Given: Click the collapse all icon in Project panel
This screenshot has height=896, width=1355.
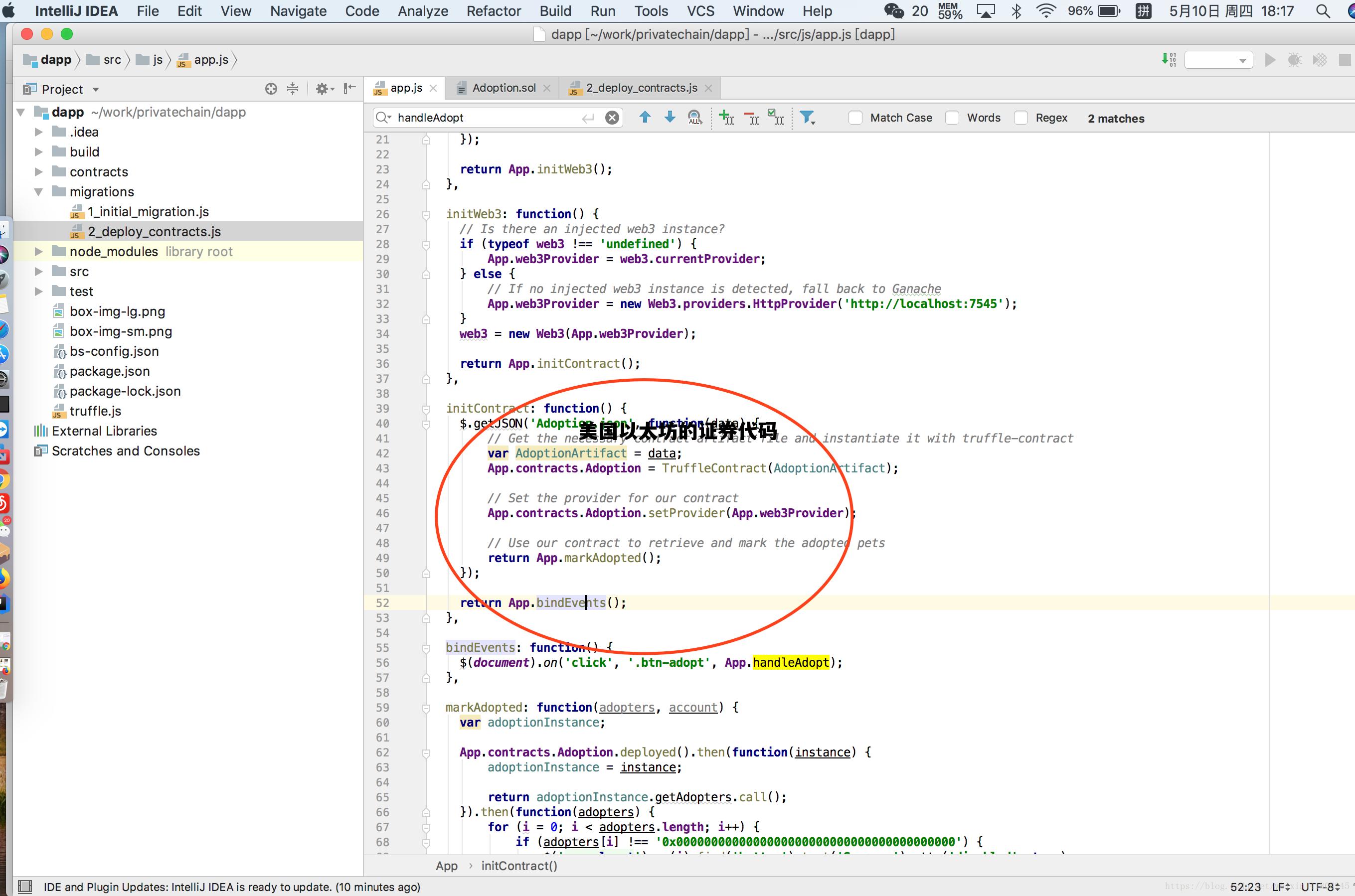Looking at the screenshot, I should point(293,89).
